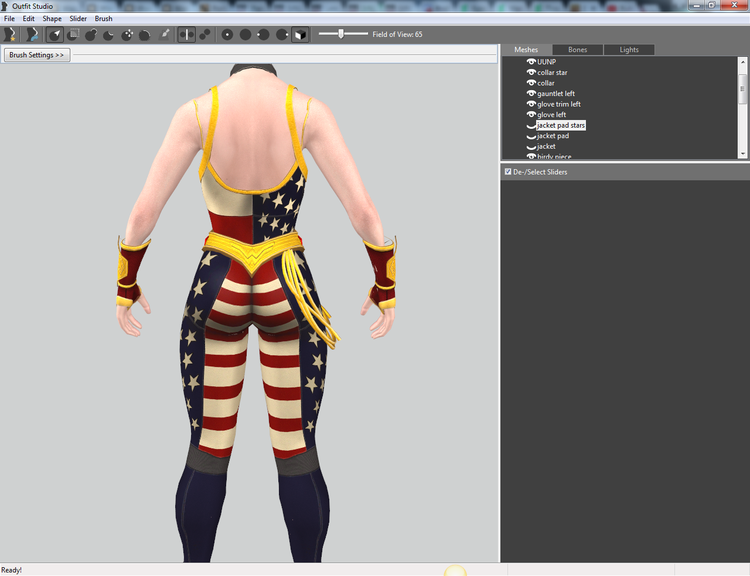
Task: Click the New Project toolbar icon
Action: pyautogui.click(x=10, y=34)
